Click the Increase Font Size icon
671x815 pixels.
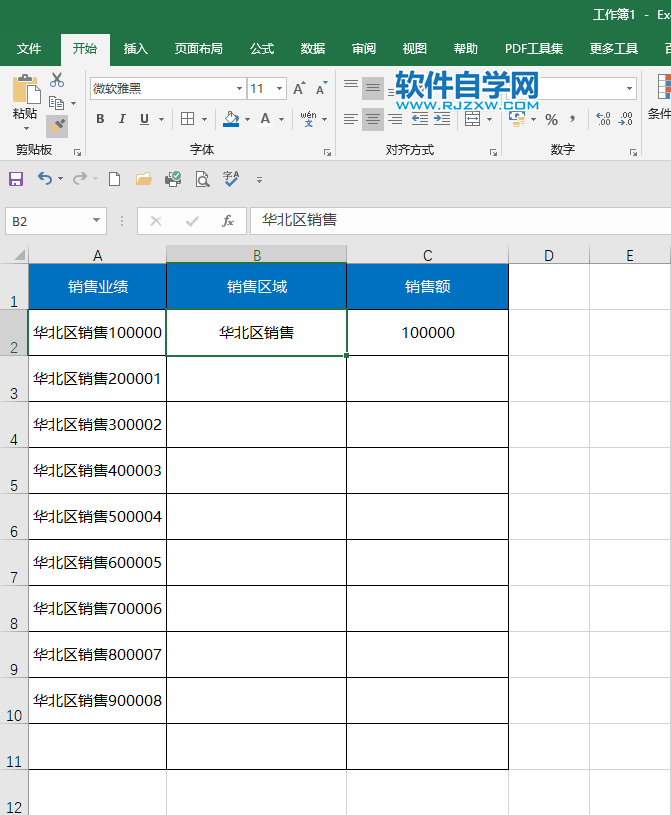(x=300, y=89)
